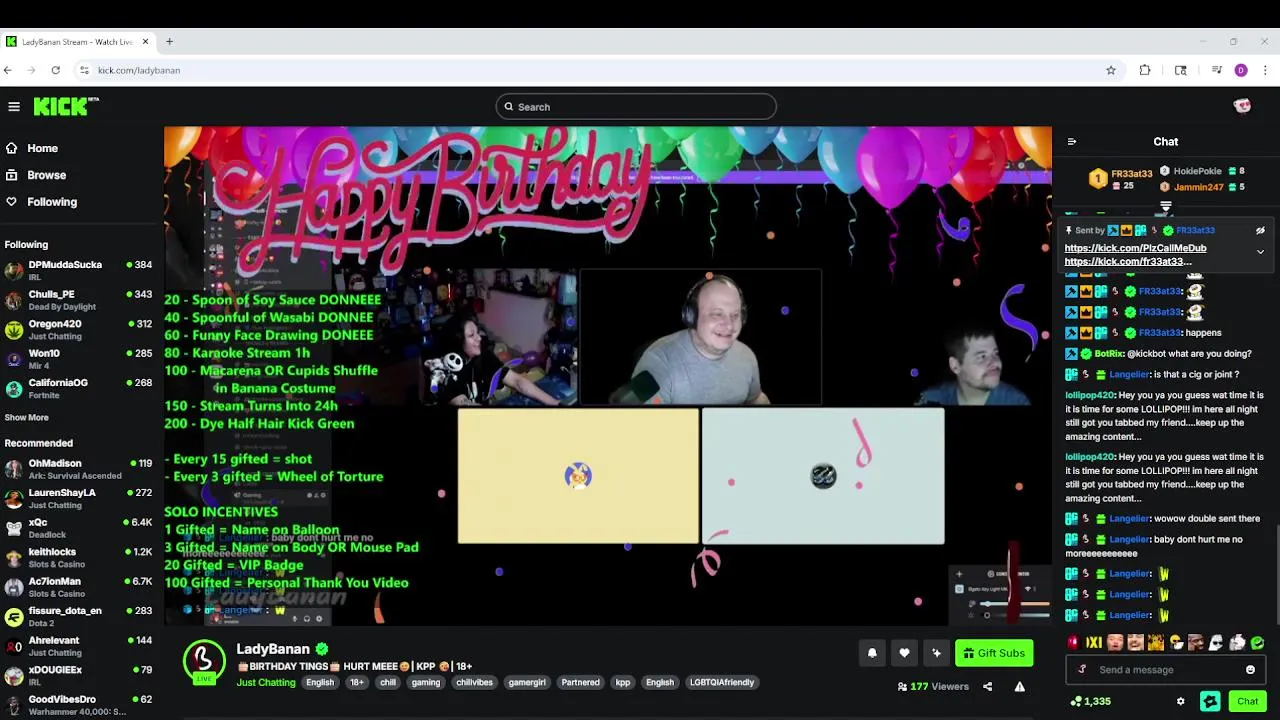Click the green Chat send button

point(1247,702)
